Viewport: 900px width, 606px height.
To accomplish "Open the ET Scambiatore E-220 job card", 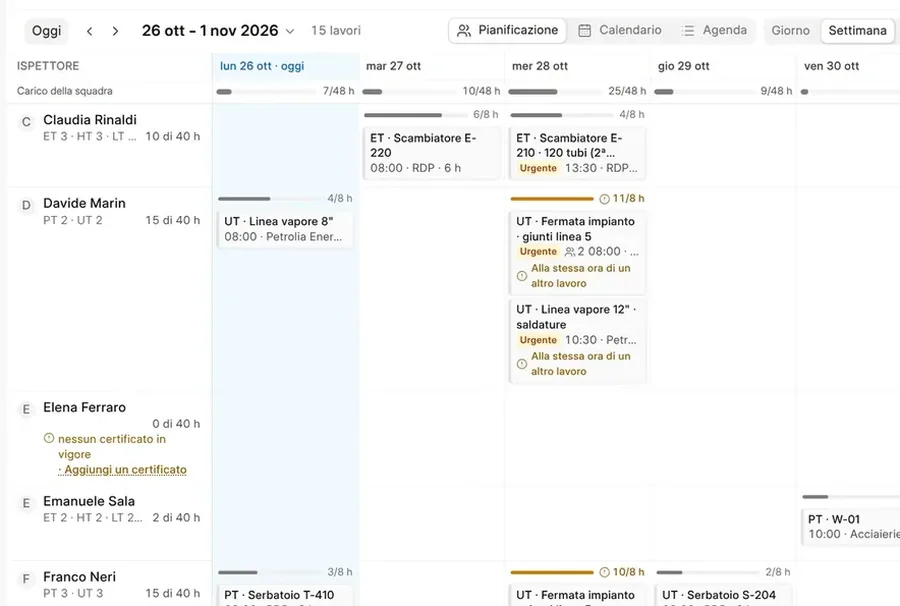I will 432,153.
